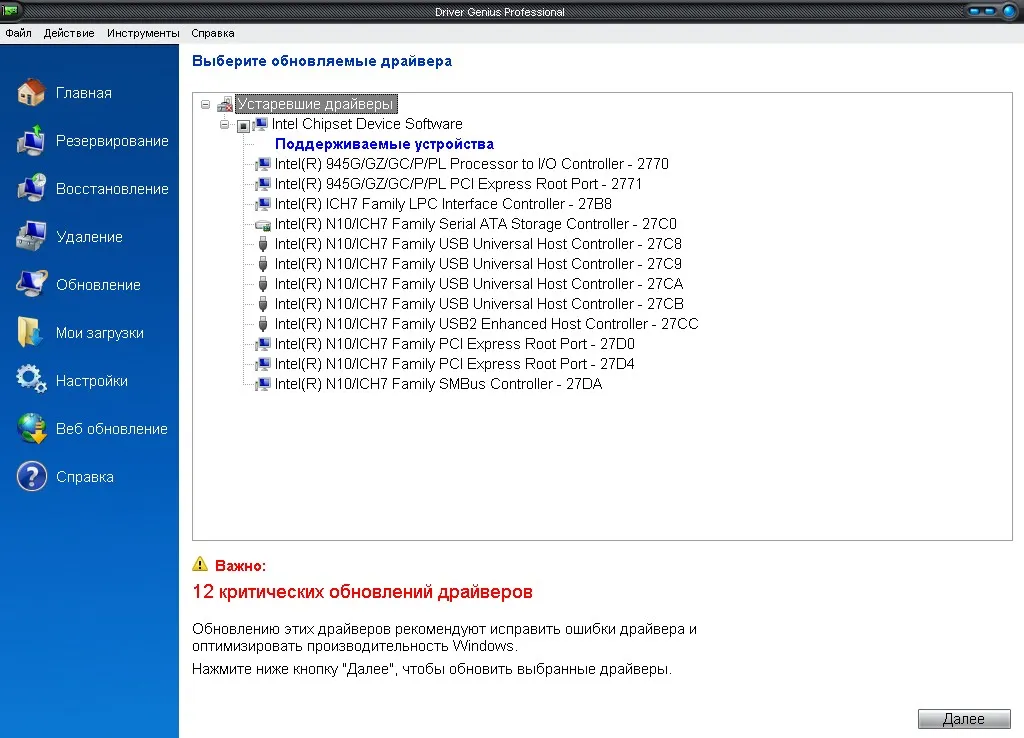1024x738 pixels.
Task: Open the Файл menu
Action: pos(18,33)
